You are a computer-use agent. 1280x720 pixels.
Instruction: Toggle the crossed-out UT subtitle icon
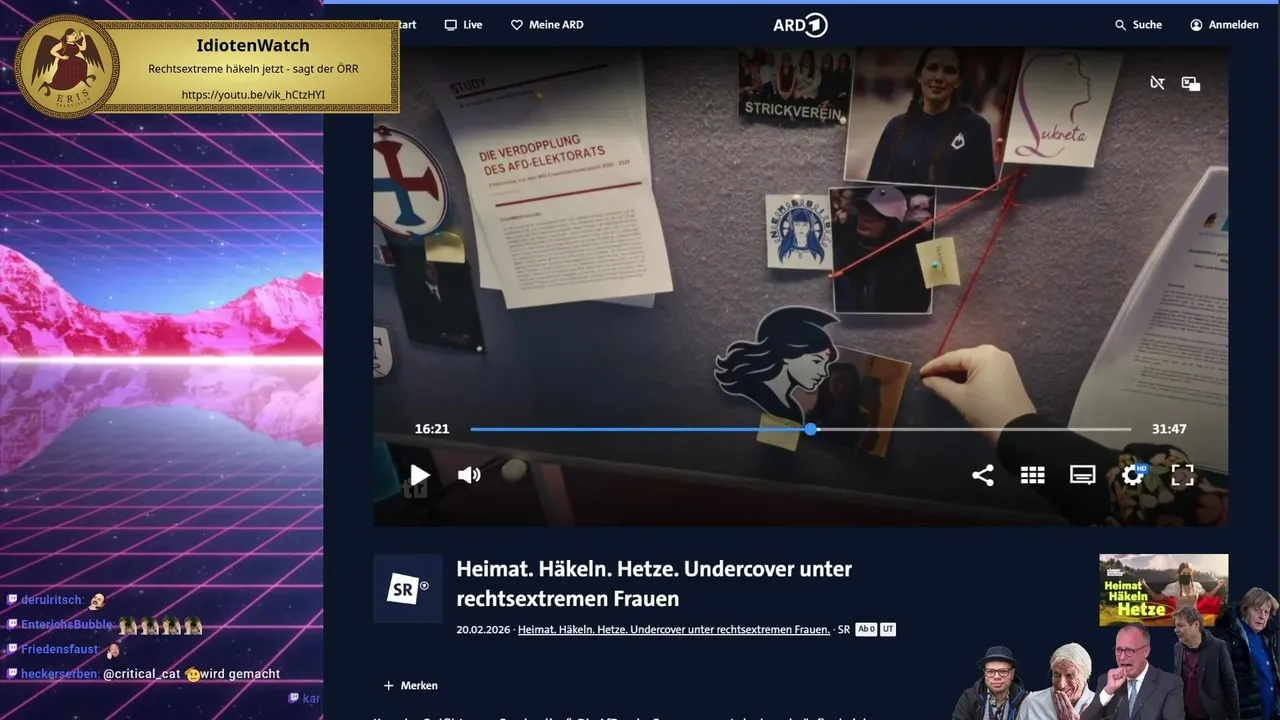[x=1157, y=83]
